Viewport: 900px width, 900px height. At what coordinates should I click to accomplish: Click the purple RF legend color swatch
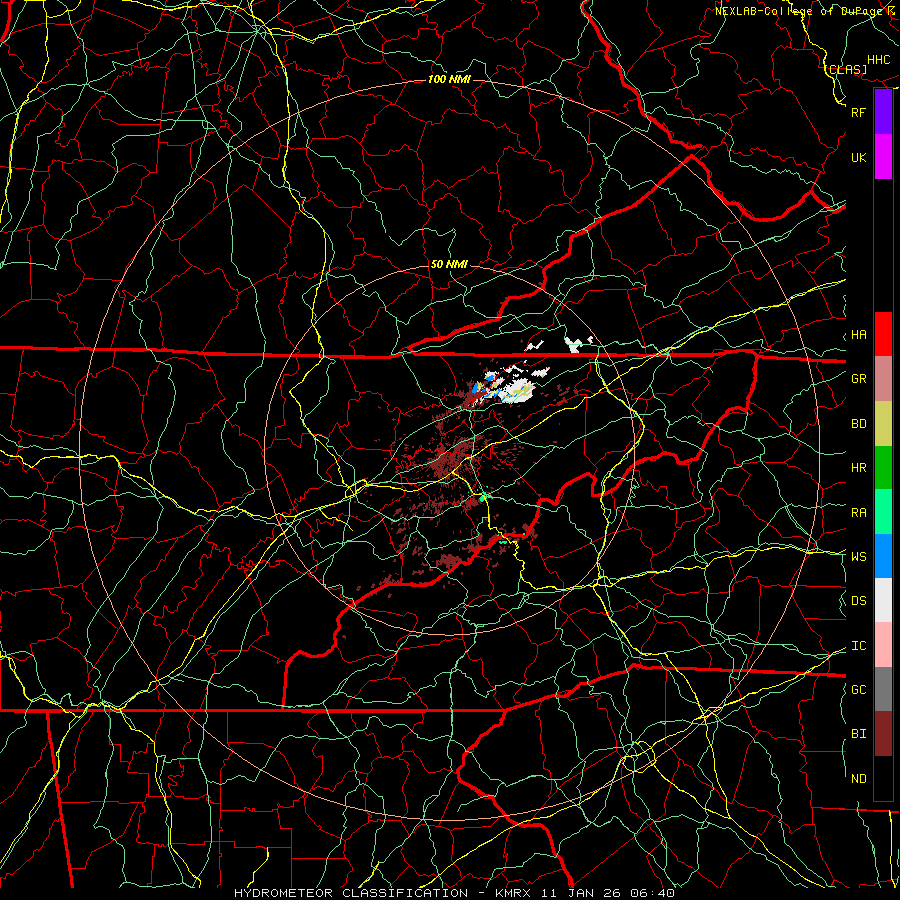[x=883, y=112]
